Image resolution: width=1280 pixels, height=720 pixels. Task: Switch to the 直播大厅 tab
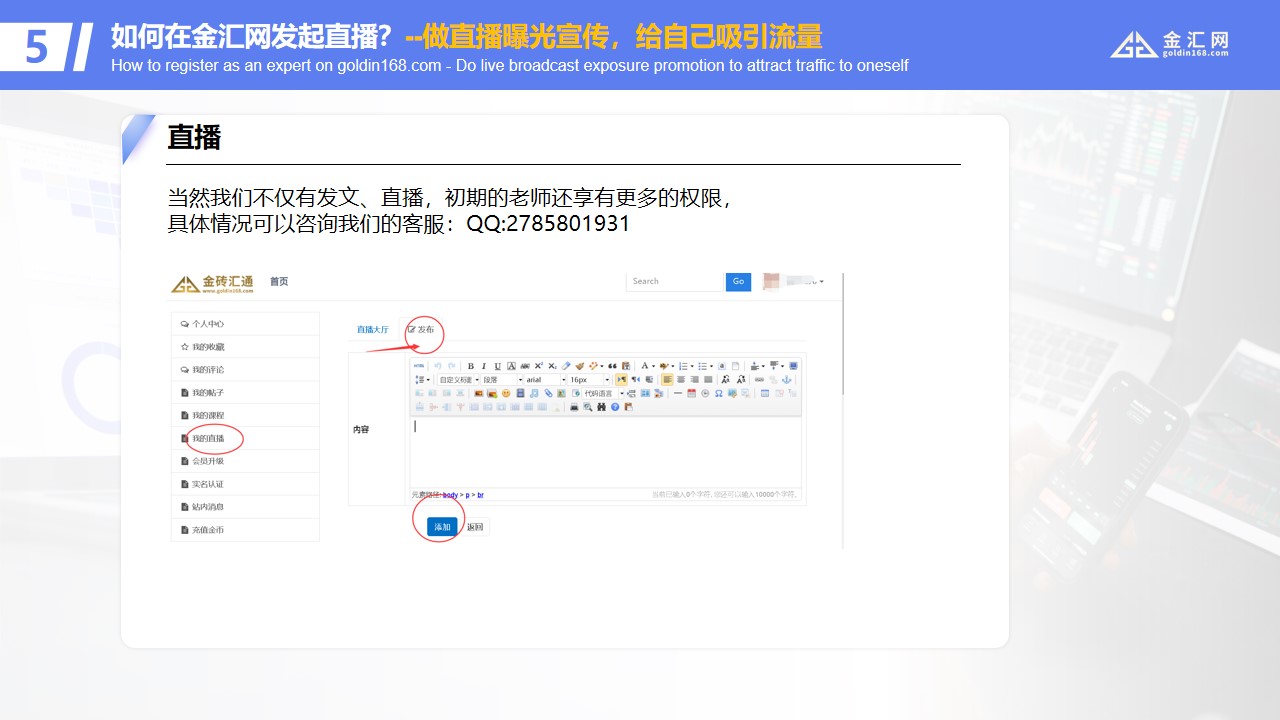tap(373, 329)
